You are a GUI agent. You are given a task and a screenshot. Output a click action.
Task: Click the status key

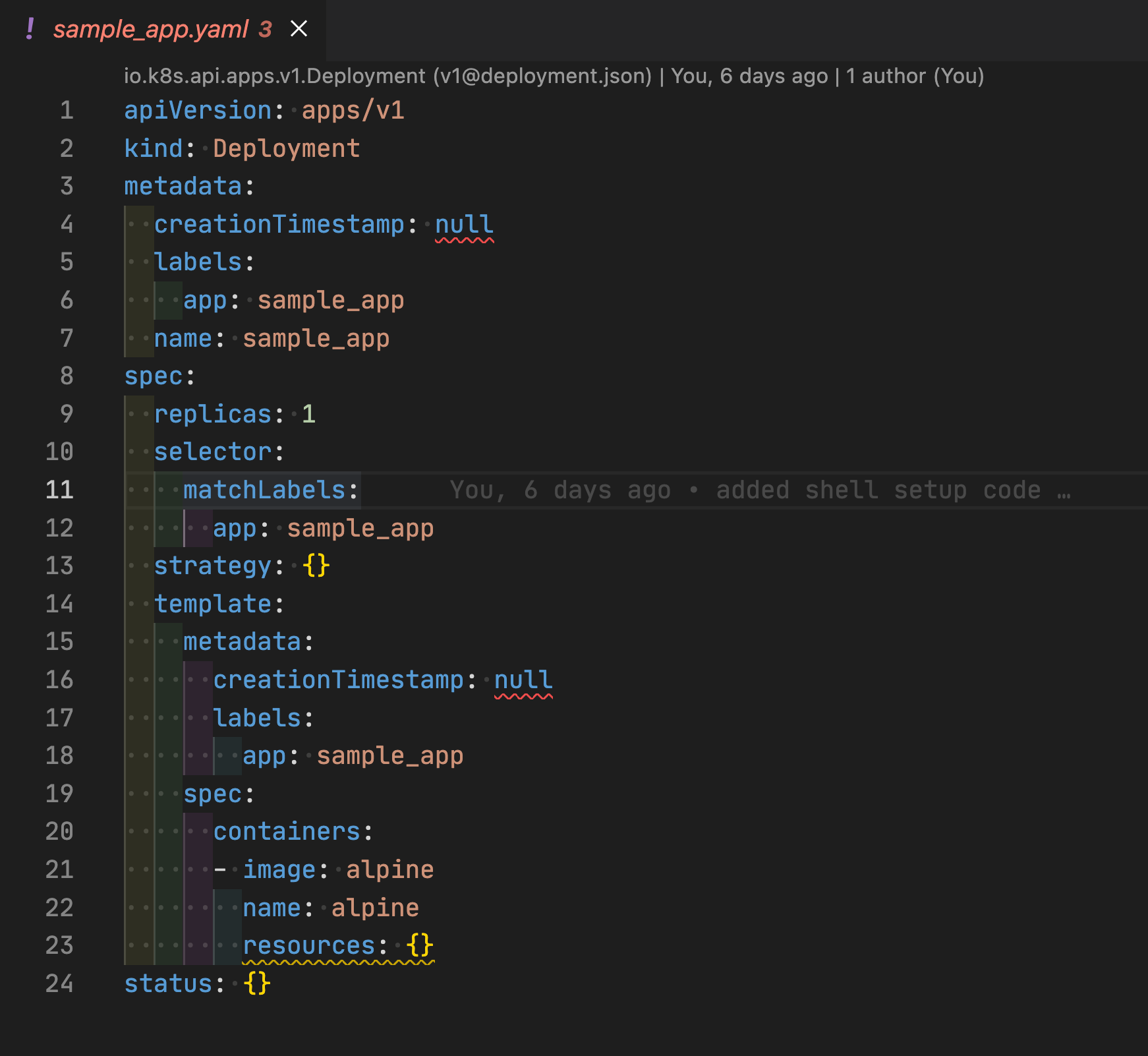[x=168, y=983]
